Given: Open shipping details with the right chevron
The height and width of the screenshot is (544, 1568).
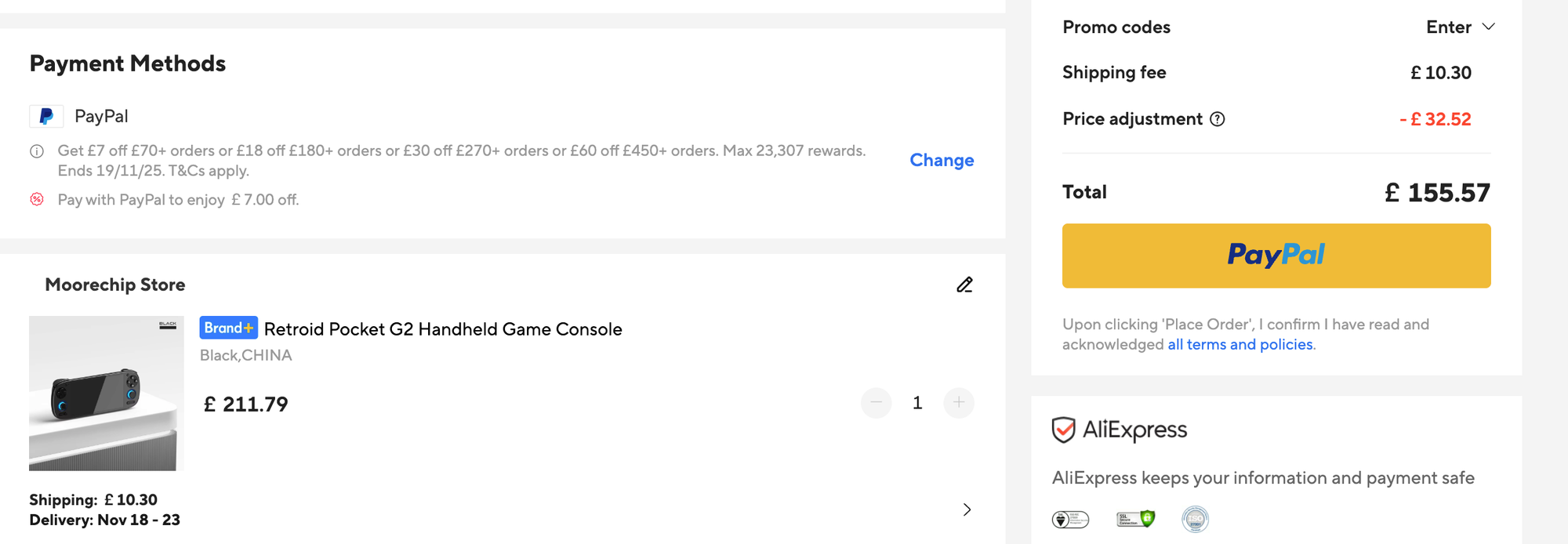Looking at the screenshot, I should [967, 510].
